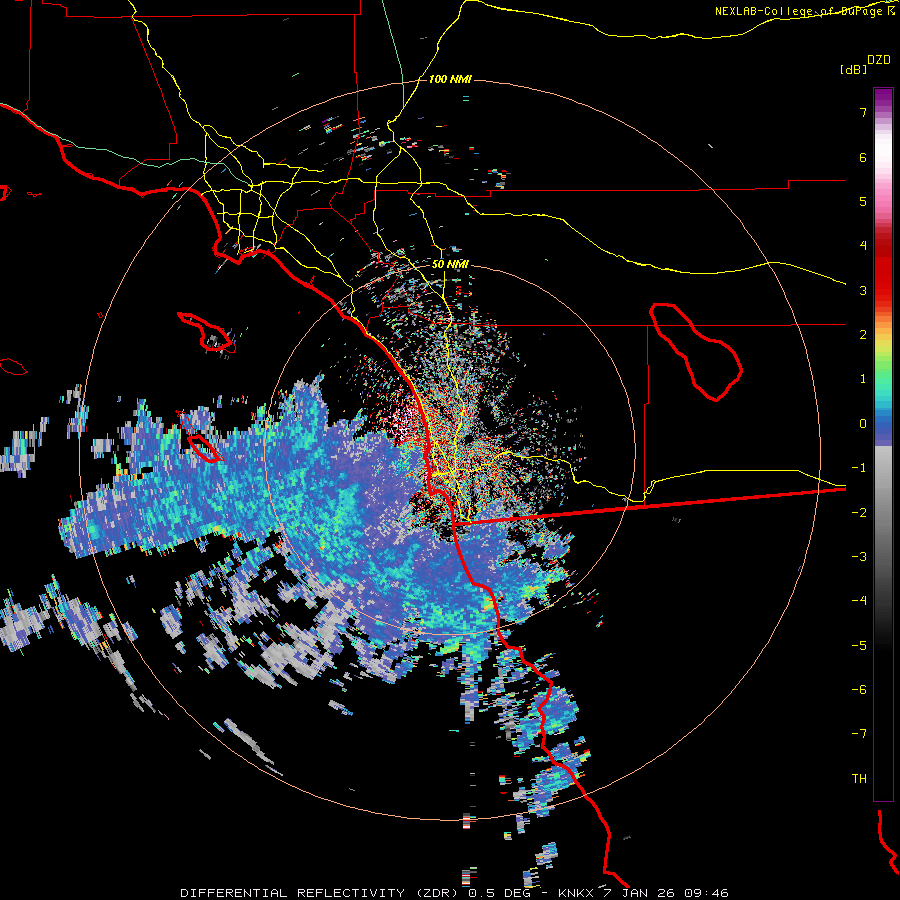Click the 50 NMI range ring label

point(450,265)
